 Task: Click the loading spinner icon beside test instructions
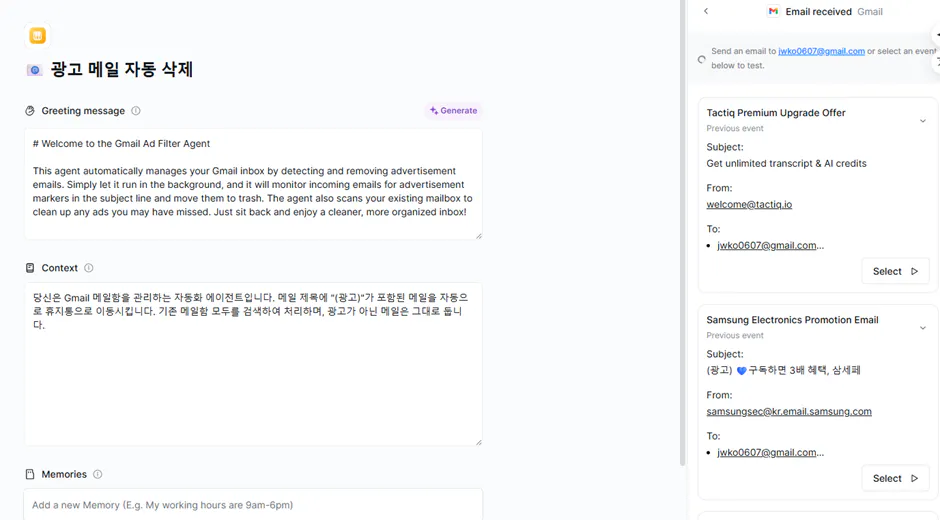coord(701,59)
